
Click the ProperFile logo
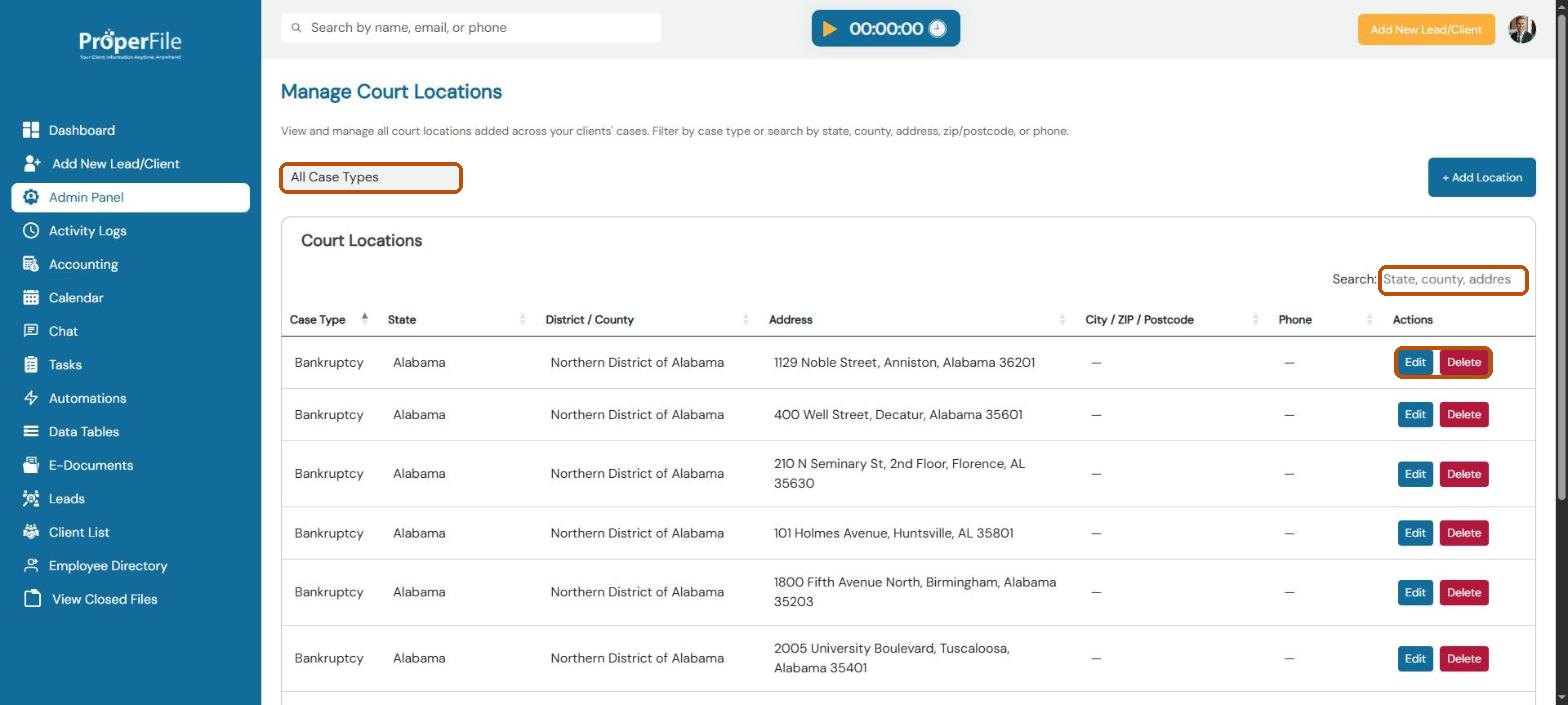[130, 43]
